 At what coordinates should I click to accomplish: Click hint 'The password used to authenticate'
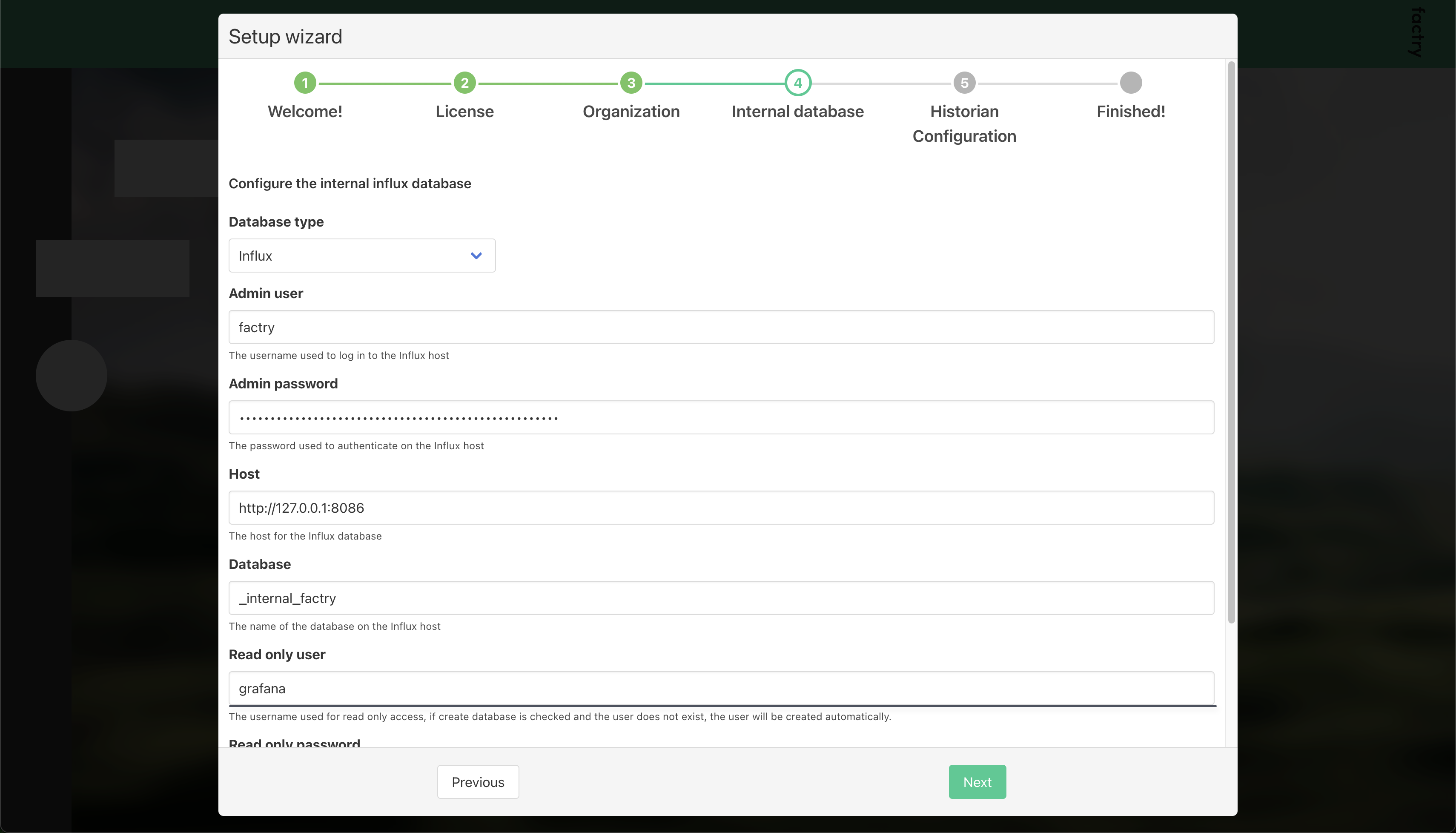356,446
